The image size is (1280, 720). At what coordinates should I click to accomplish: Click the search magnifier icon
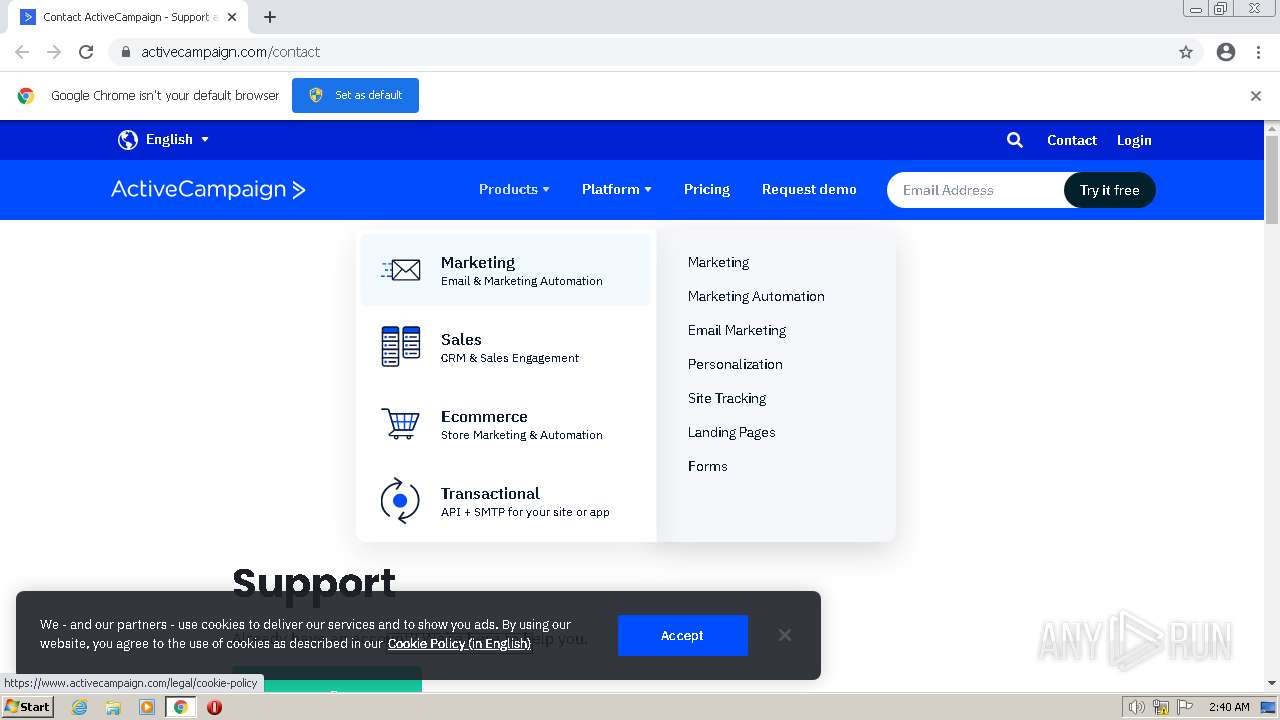pyautogui.click(x=1015, y=140)
